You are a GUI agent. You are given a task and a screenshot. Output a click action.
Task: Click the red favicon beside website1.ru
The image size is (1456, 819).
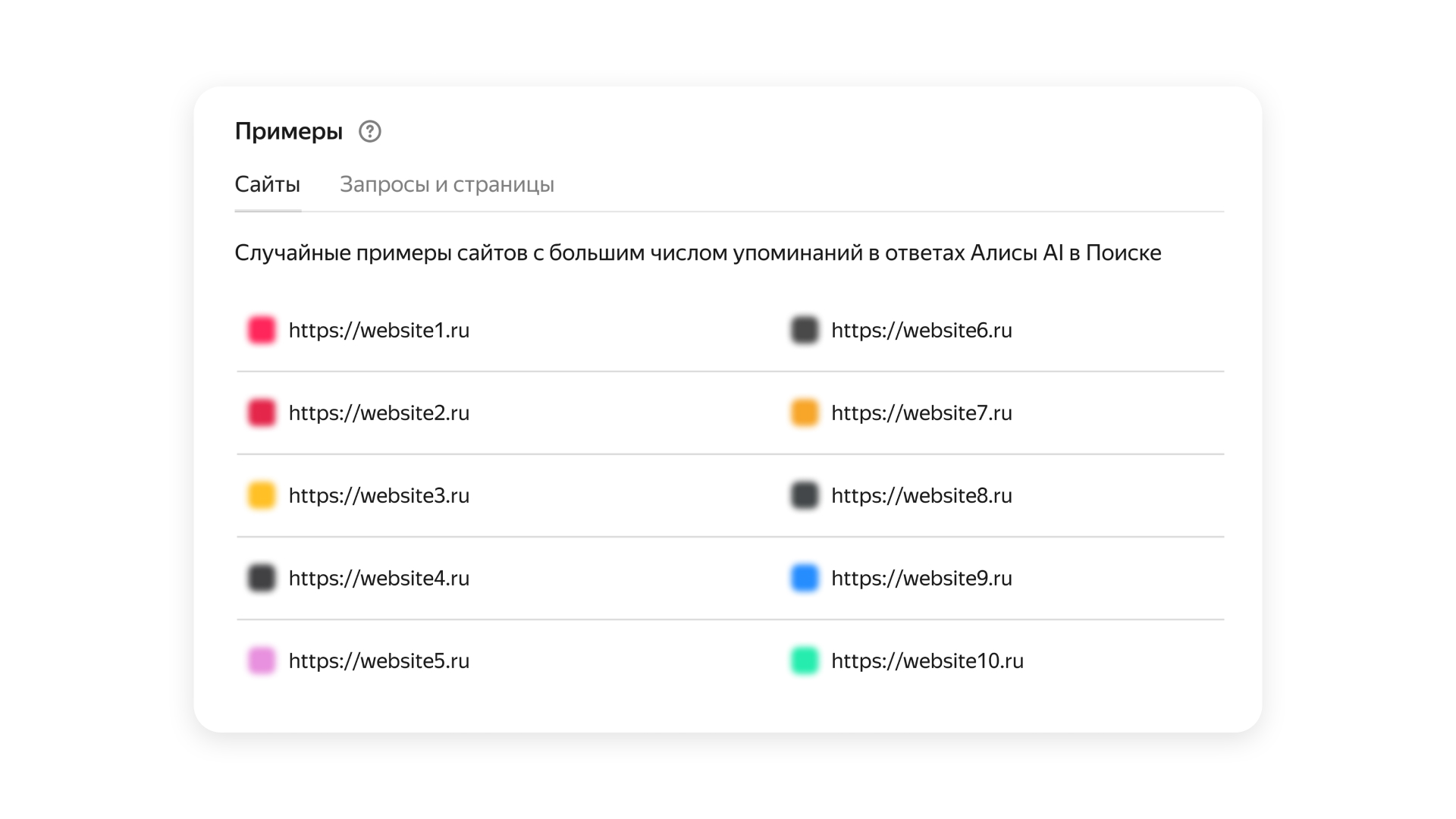(x=261, y=330)
